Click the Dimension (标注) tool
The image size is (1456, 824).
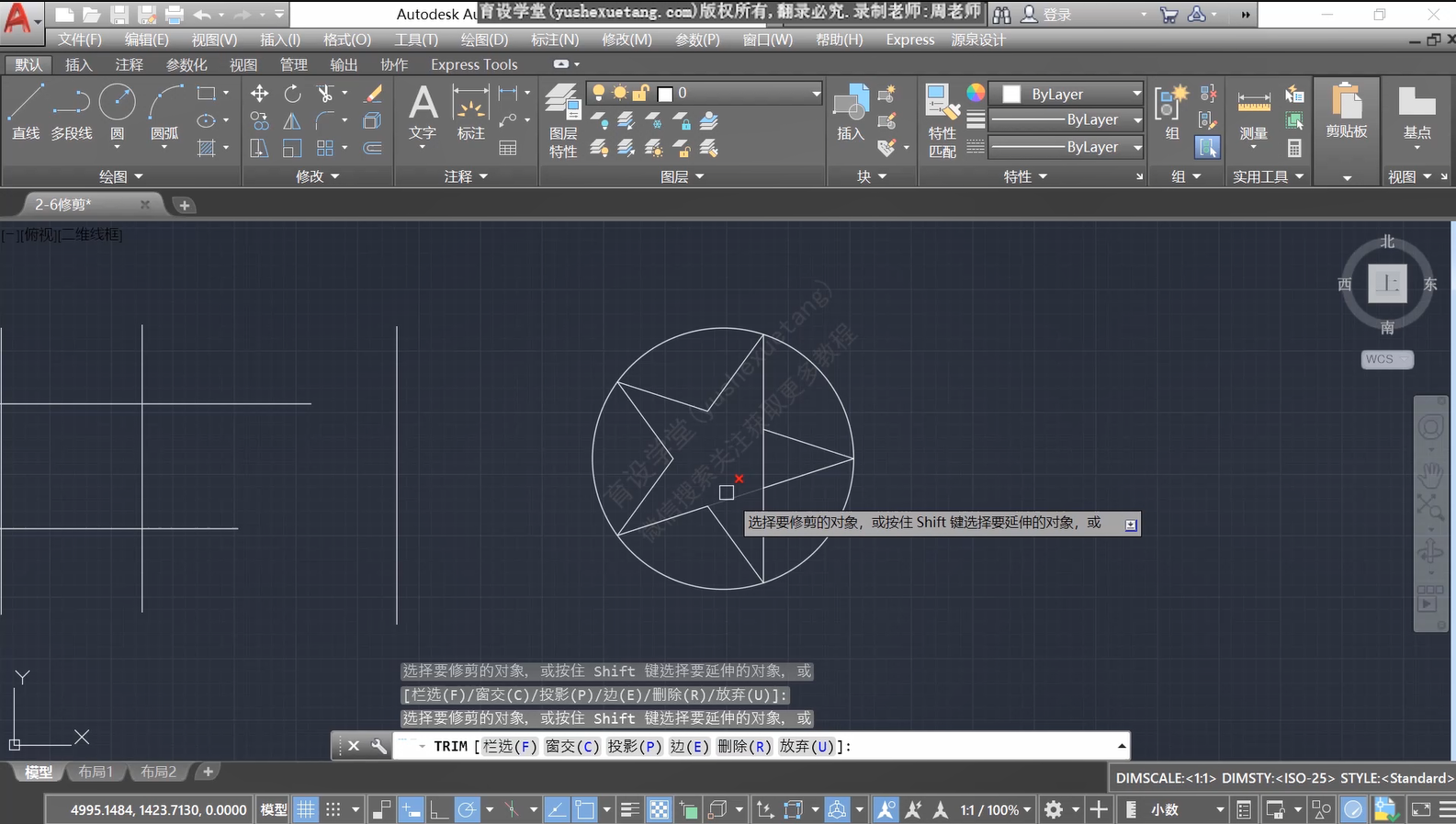click(470, 111)
